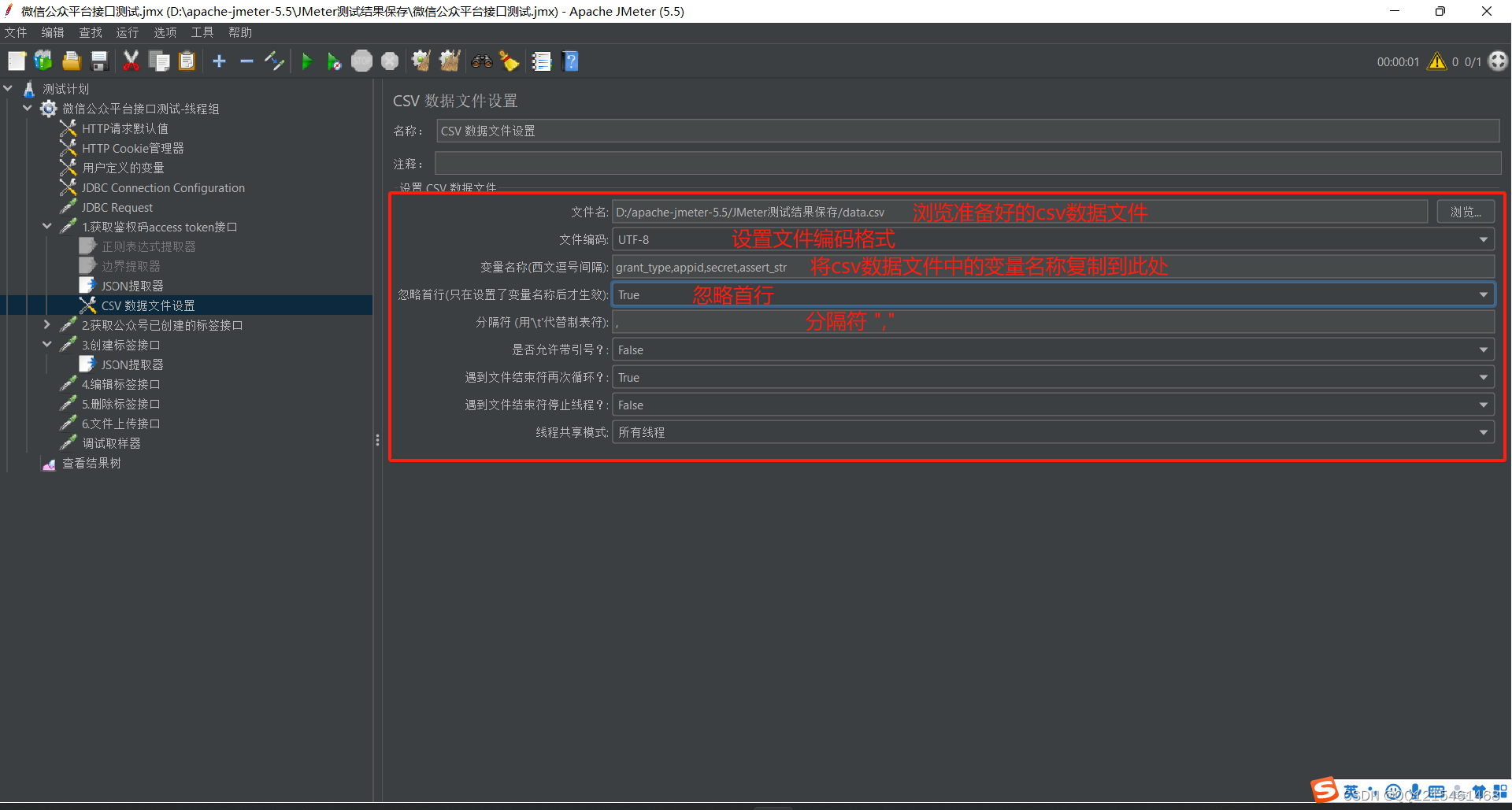The height and width of the screenshot is (810, 1512).
Task: Click the 名称 input field
Action: click(x=968, y=131)
